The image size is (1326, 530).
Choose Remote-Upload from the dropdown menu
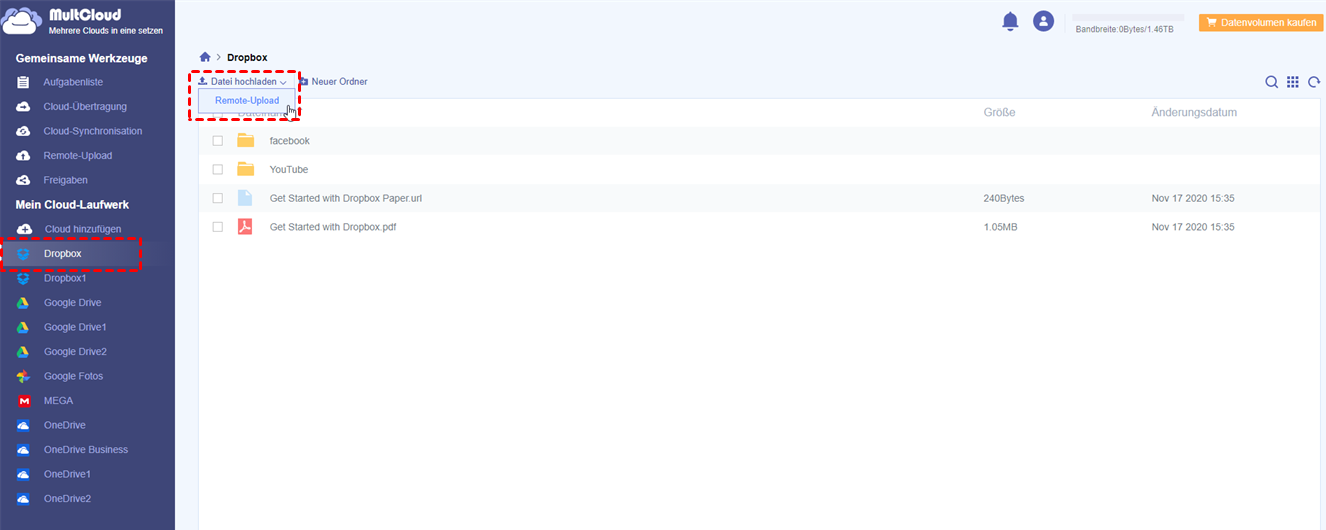[x=247, y=101]
